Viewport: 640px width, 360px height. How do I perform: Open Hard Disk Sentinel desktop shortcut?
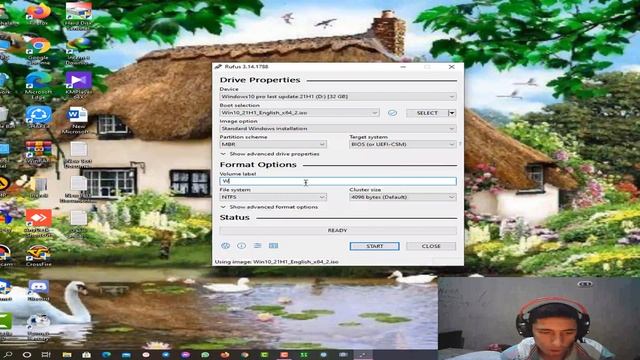tap(78, 16)
